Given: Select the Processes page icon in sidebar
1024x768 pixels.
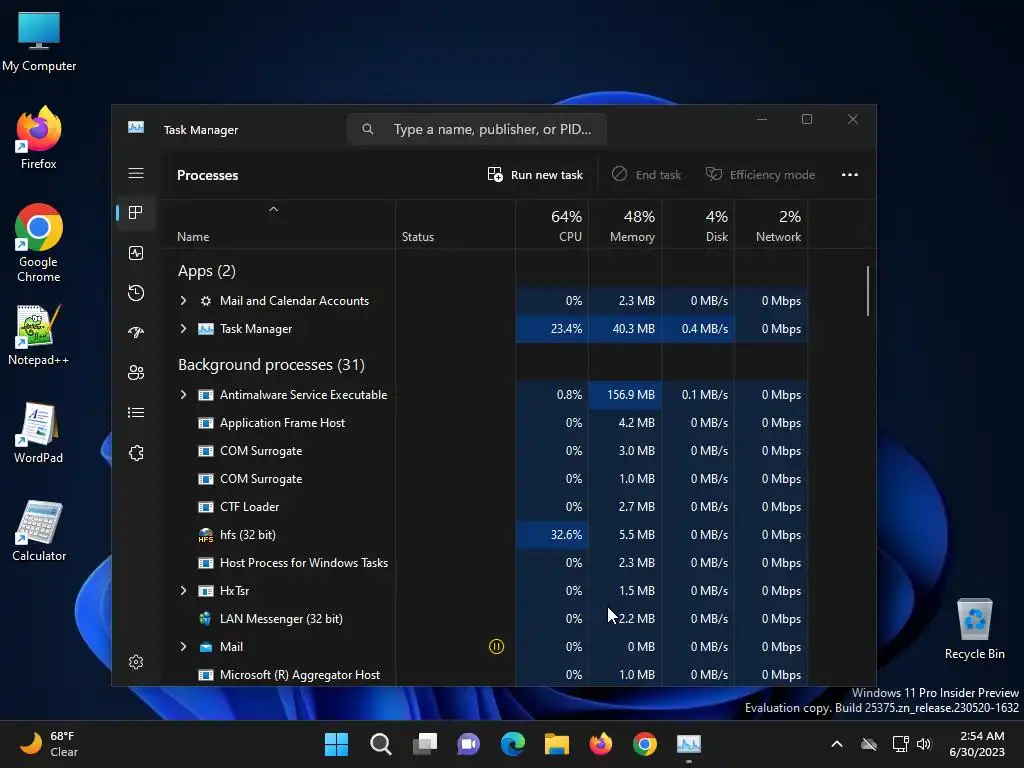Looking at the screenshot, I should coord(136,212).
